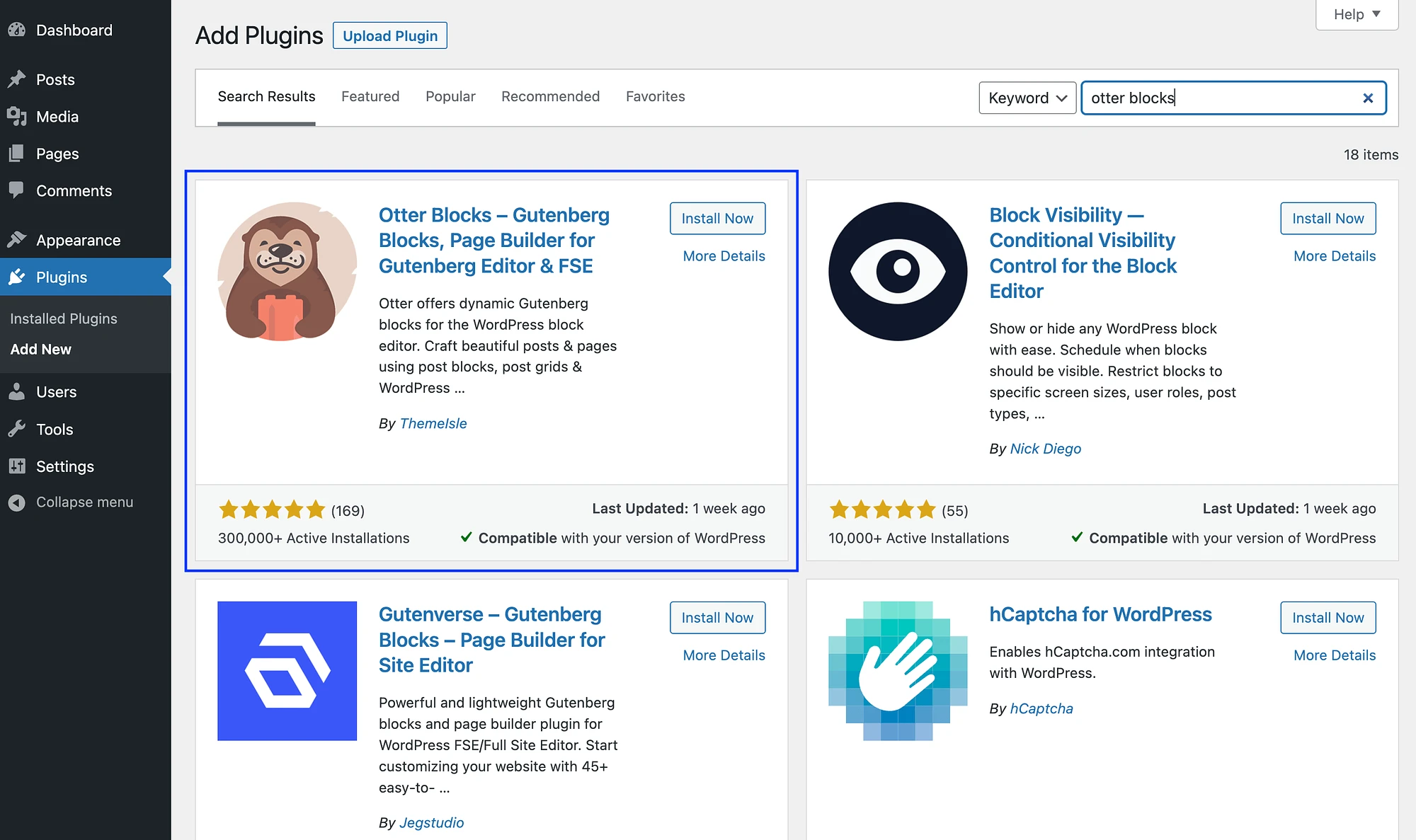
Task: Click the Users icon in sidebar
Action: pyautogui.click(x=18, y=389)
